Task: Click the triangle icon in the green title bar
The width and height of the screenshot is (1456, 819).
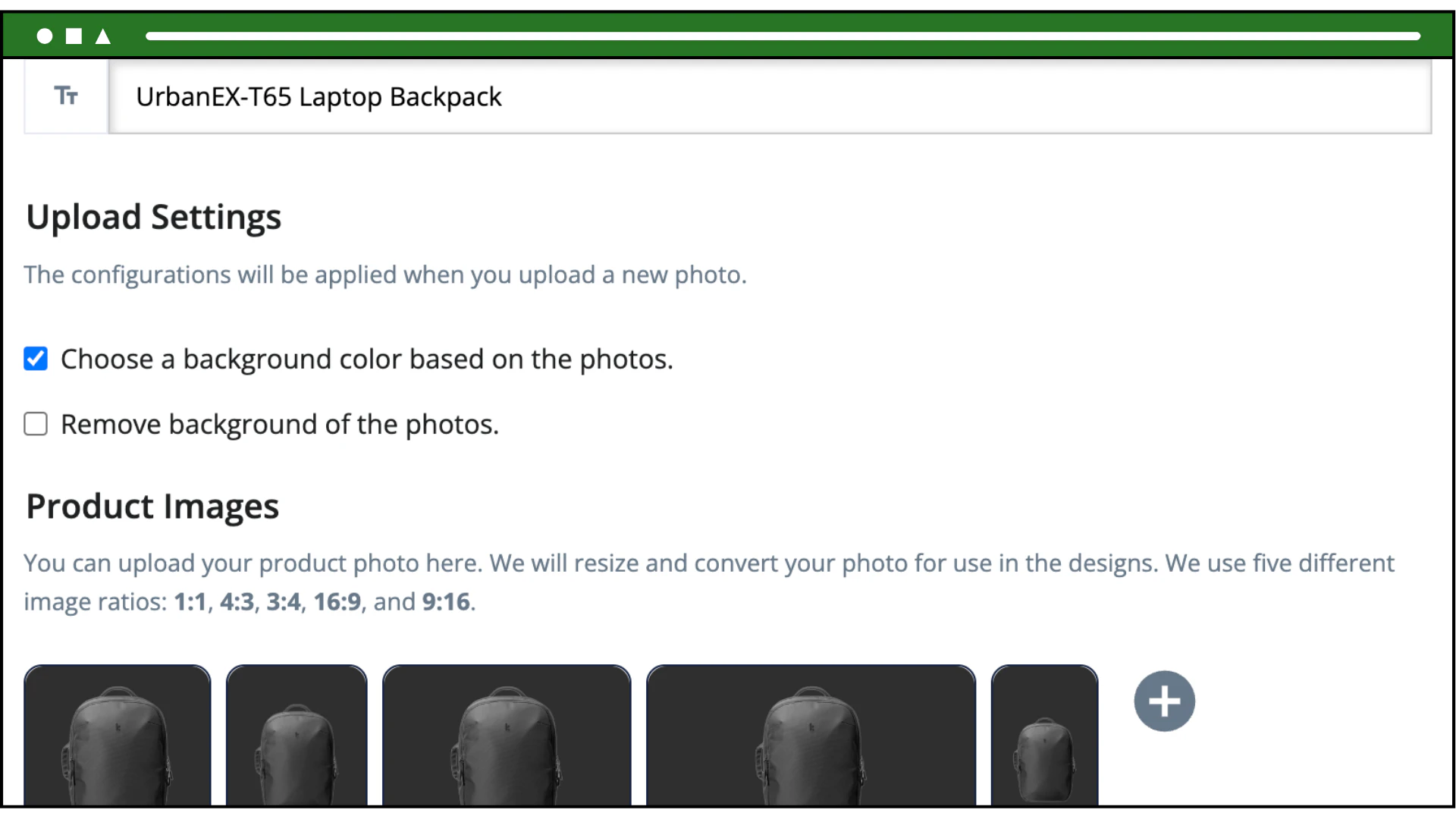Action: click(102, 36)
